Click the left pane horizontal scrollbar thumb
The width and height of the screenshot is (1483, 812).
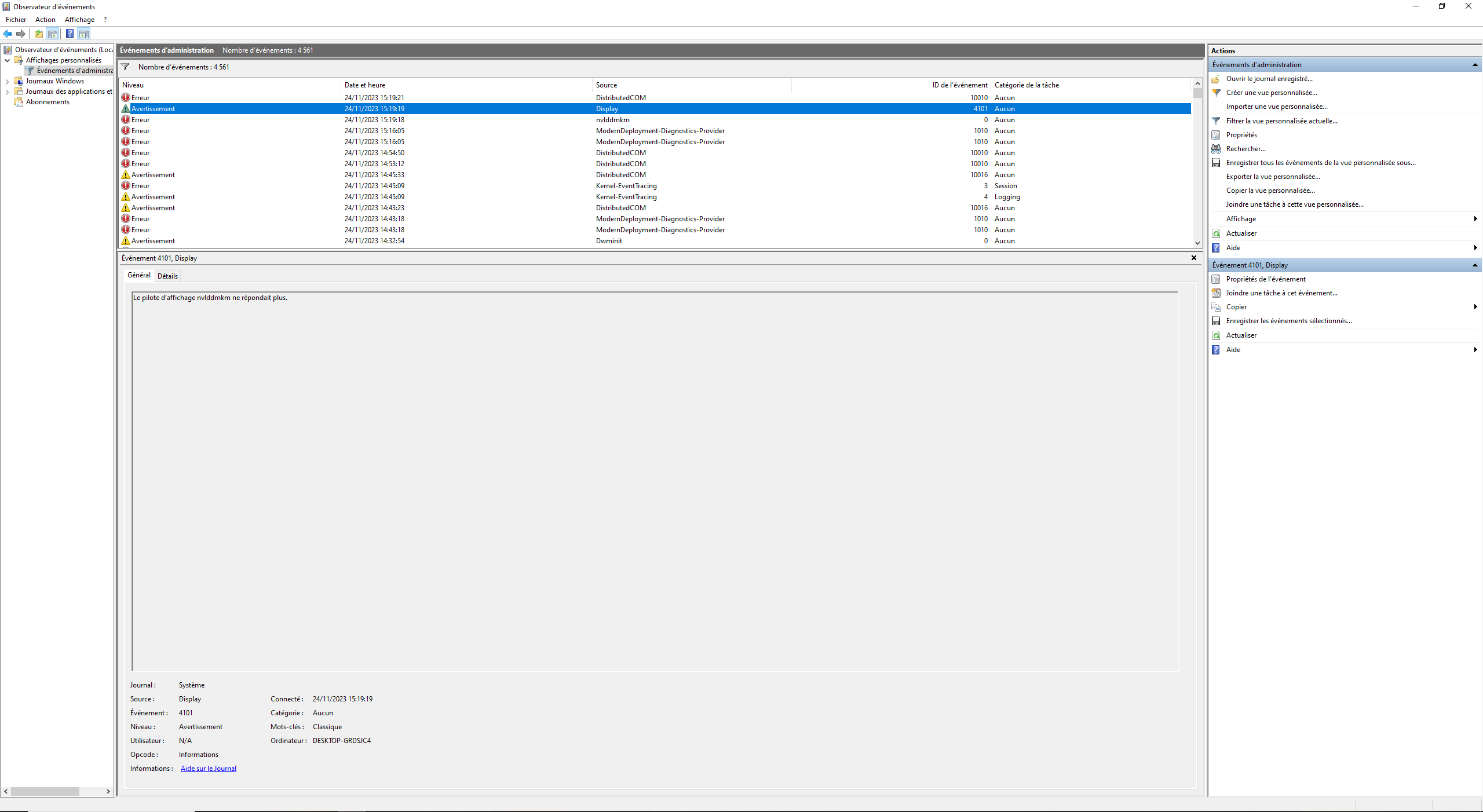point(45,791)
